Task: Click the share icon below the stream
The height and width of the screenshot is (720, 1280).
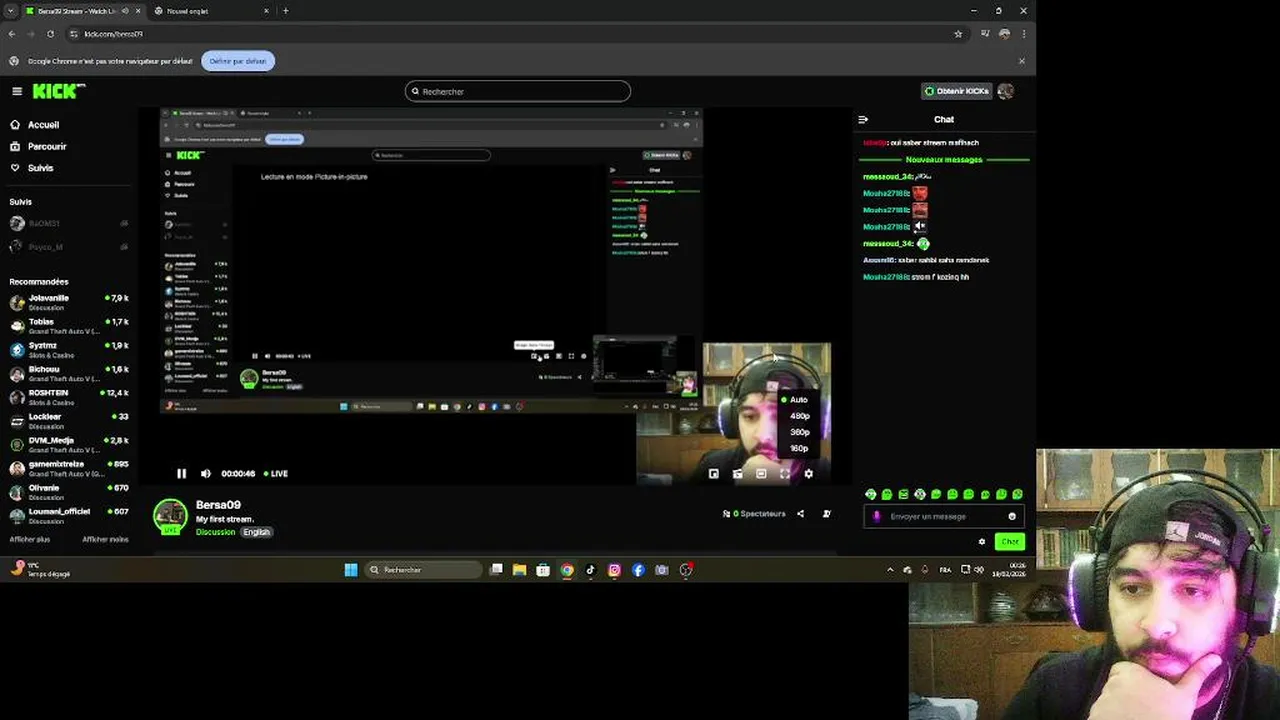Action: (x=800, y=514)
